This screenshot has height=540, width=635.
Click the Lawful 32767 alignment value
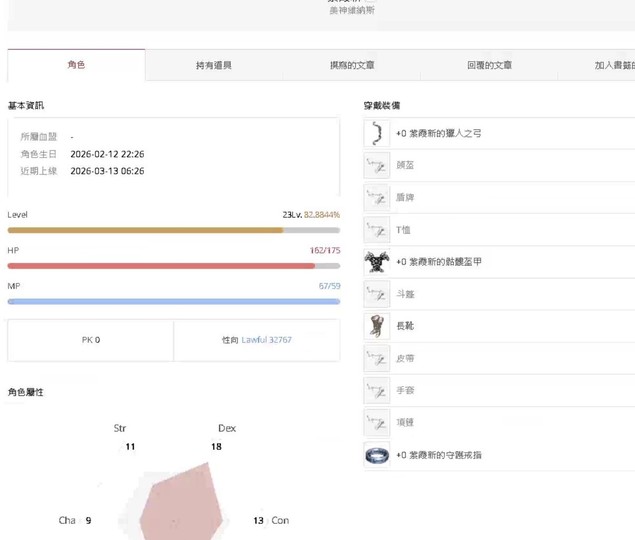point(266,340)
